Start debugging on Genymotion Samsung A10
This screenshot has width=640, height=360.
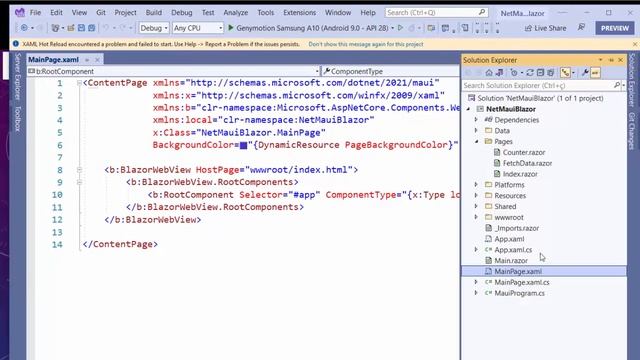point(308,28)
